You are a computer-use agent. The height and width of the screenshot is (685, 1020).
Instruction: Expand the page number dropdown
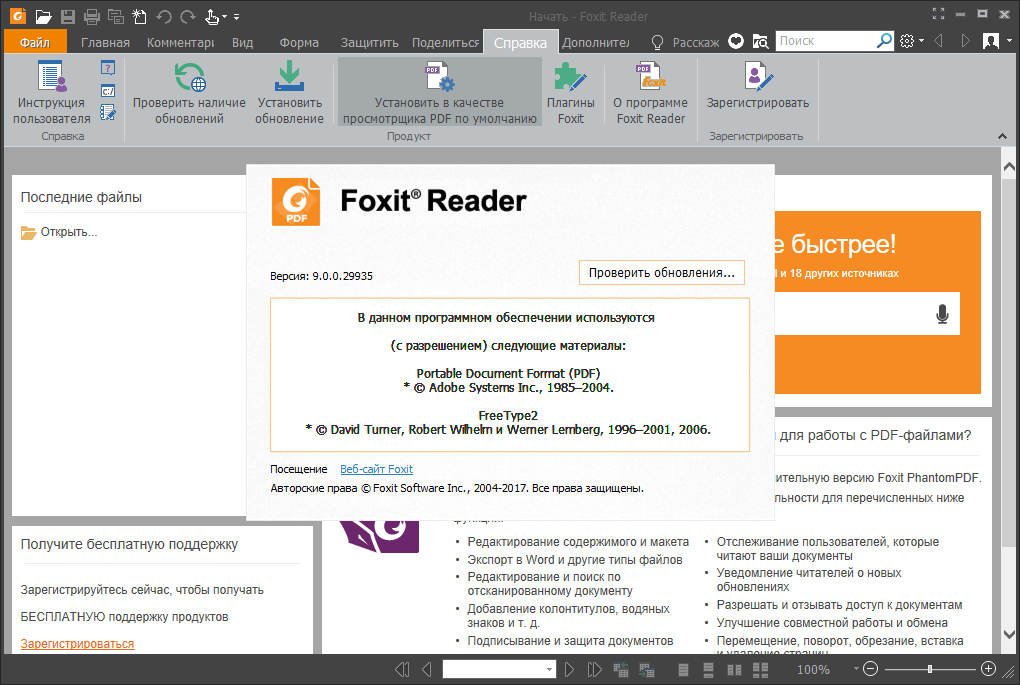coord(550,669)
